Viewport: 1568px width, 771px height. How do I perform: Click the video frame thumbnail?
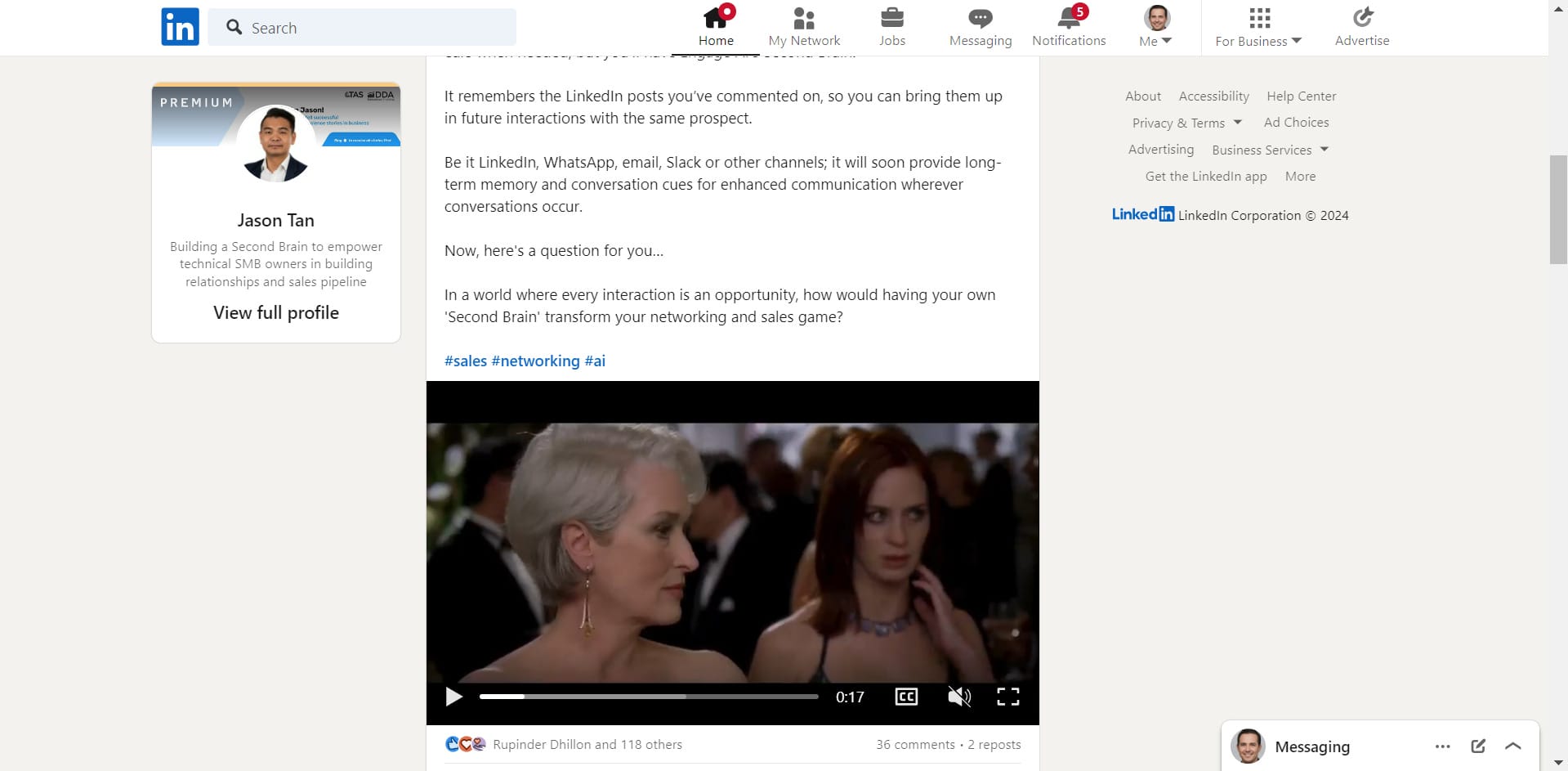coord(732,553)
